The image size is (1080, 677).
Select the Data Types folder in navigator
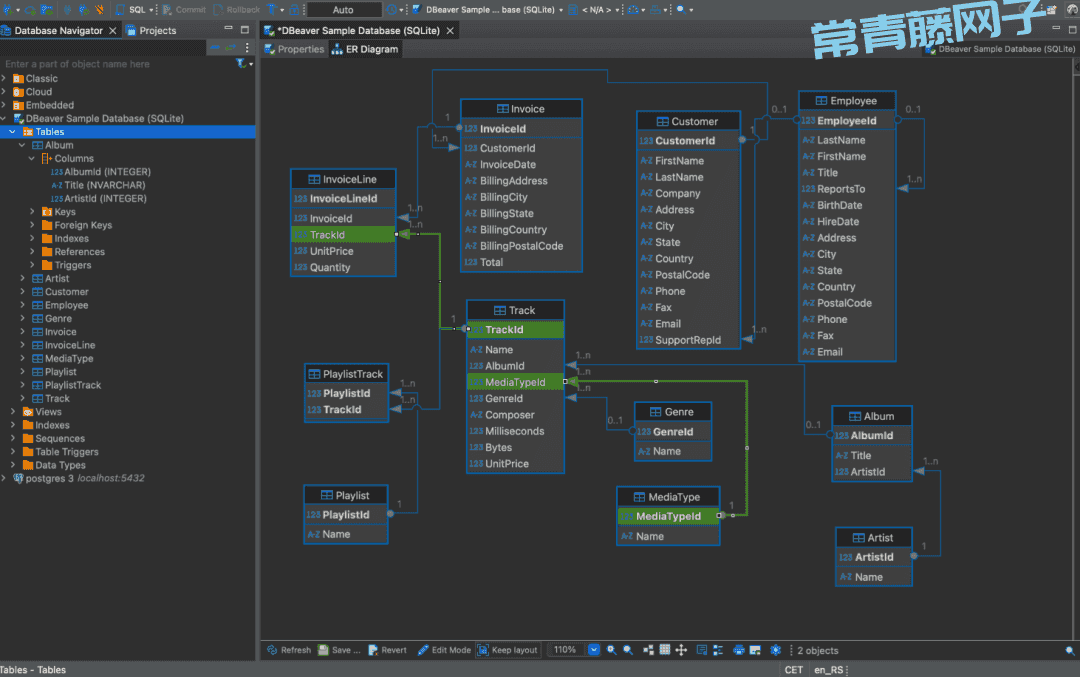pos(54,466)
